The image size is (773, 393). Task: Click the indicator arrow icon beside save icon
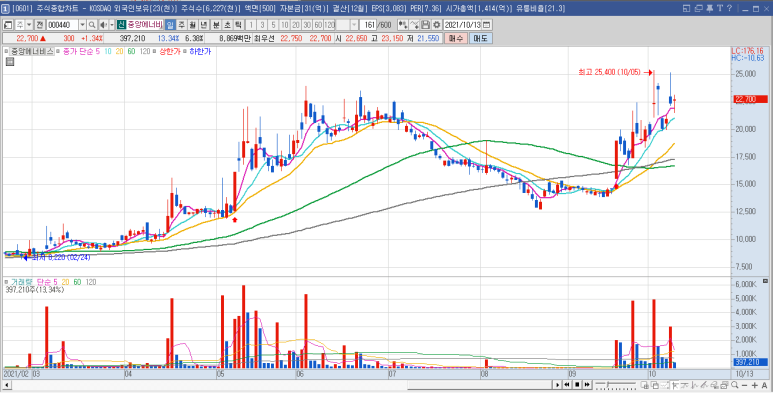(415, 25)
